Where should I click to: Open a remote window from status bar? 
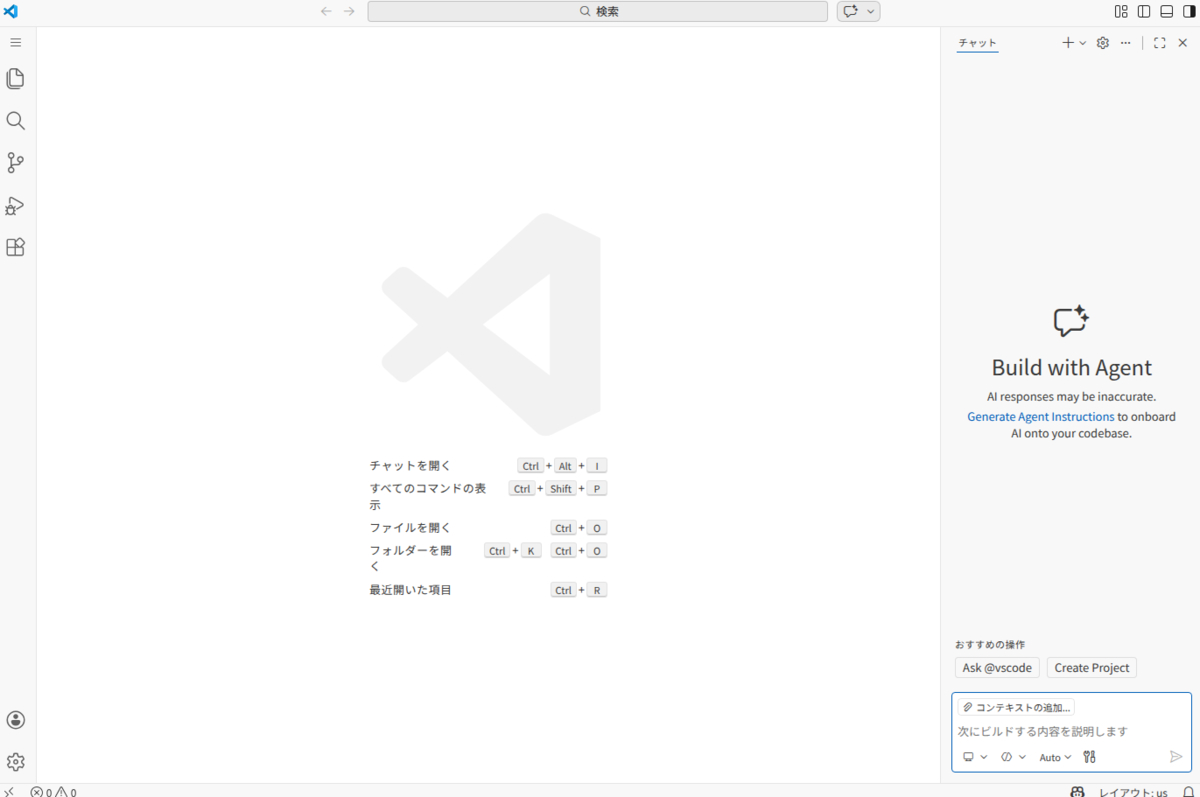coord(9,791)
